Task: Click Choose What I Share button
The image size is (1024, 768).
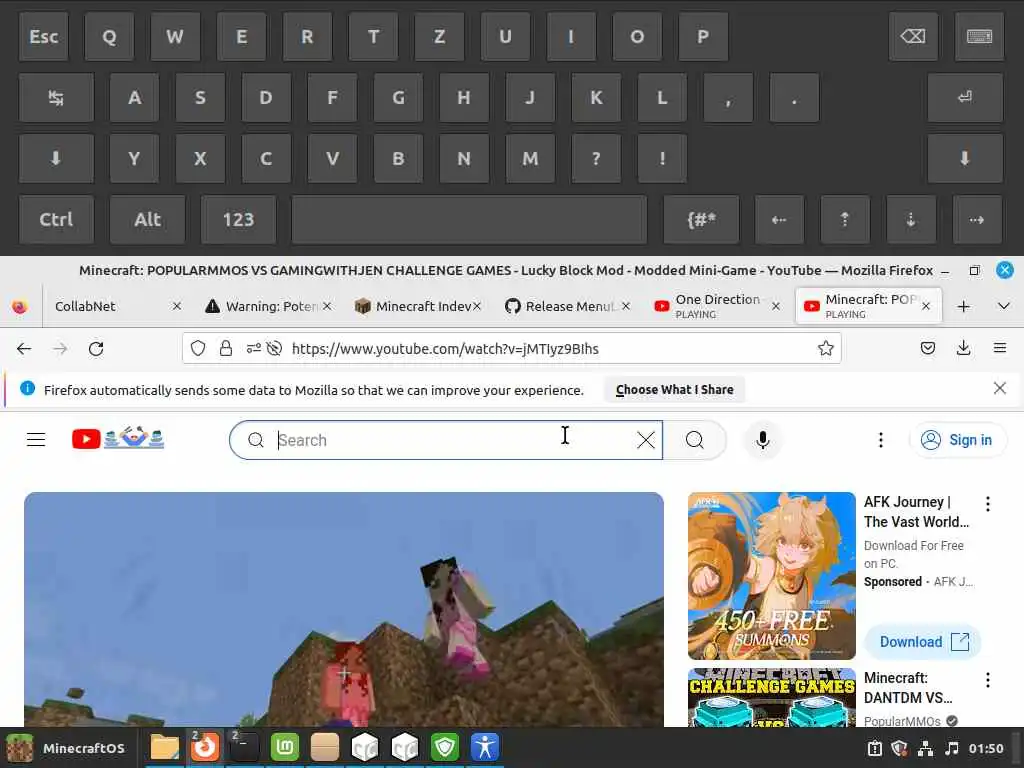Action: [675, 390]
